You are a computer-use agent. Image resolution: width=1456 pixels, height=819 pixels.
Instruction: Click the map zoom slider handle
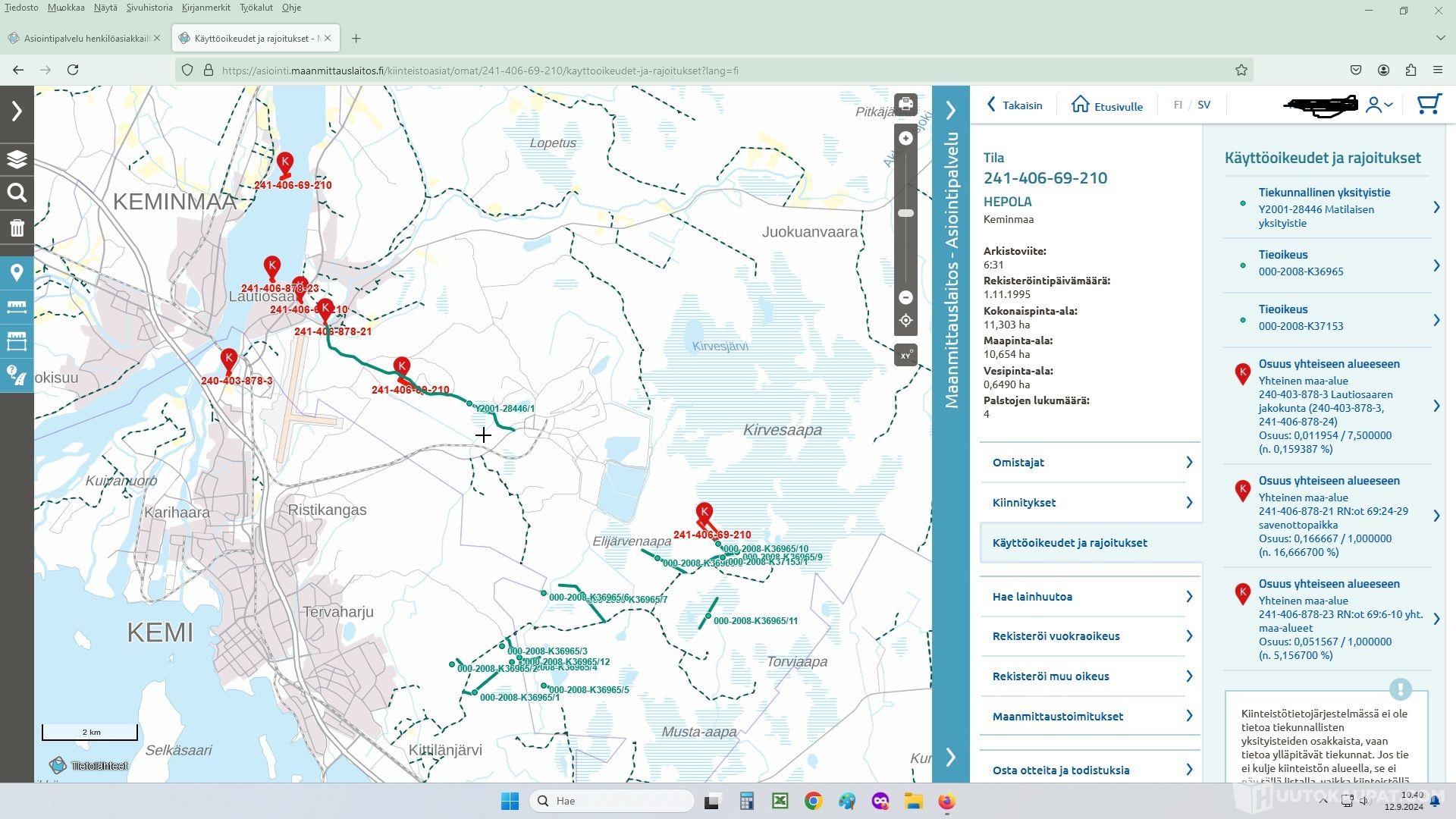(x=905, y=213)
